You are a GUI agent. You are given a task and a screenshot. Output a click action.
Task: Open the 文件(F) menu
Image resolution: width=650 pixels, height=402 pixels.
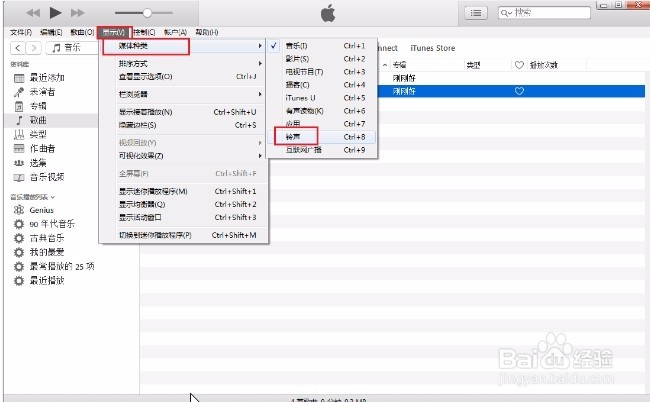pos(21,32)
